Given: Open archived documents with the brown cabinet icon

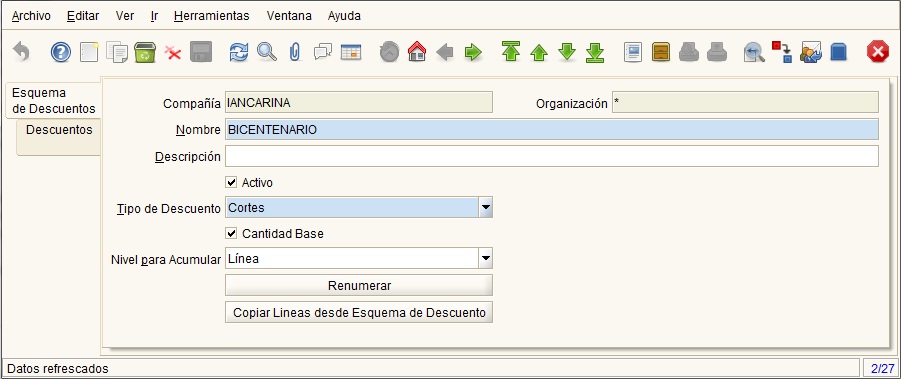Looking at the screenshot, I should (661, 52).
